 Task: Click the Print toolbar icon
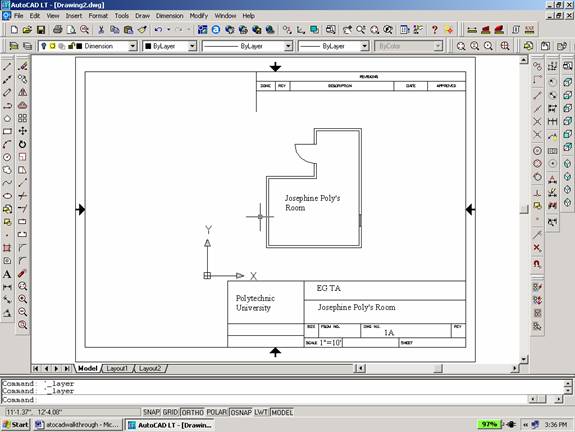coord(58,30)
